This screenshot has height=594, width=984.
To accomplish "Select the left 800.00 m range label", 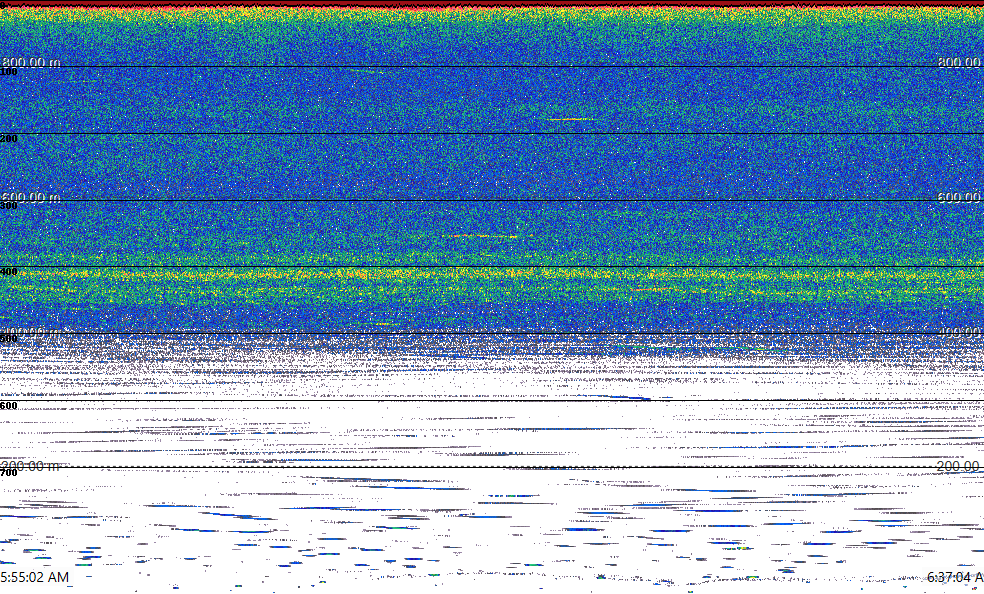I will coord(31,62).
